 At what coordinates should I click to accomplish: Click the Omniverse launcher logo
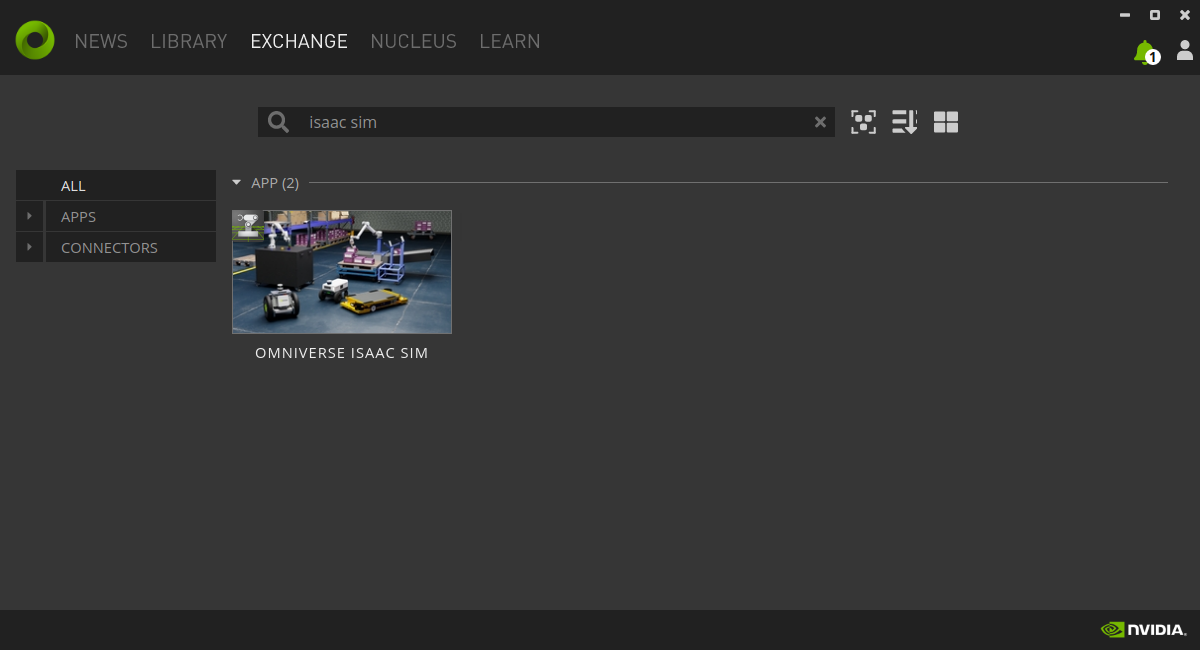pos(35,40)
